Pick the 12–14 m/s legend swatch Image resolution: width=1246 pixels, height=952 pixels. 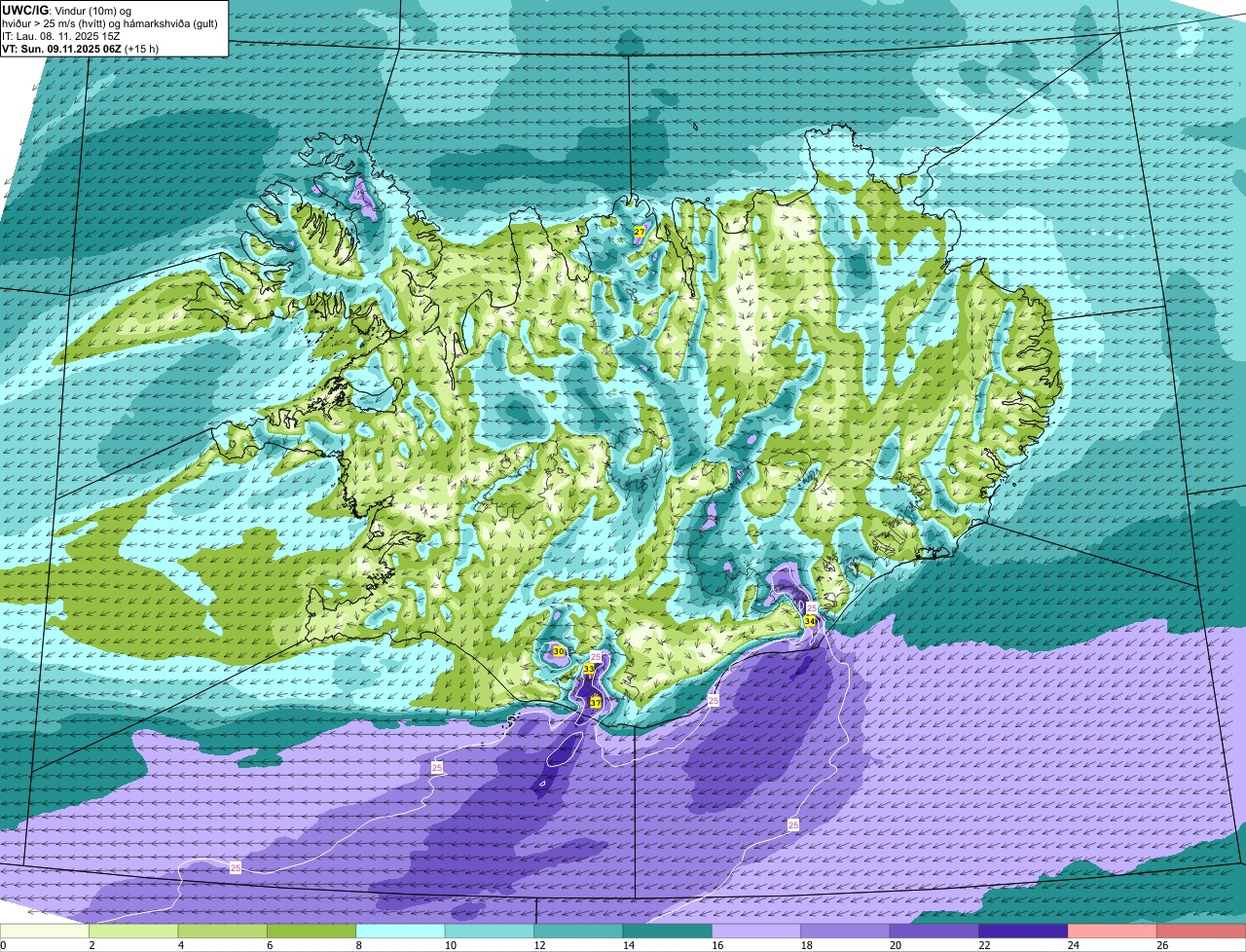(579, 931)
